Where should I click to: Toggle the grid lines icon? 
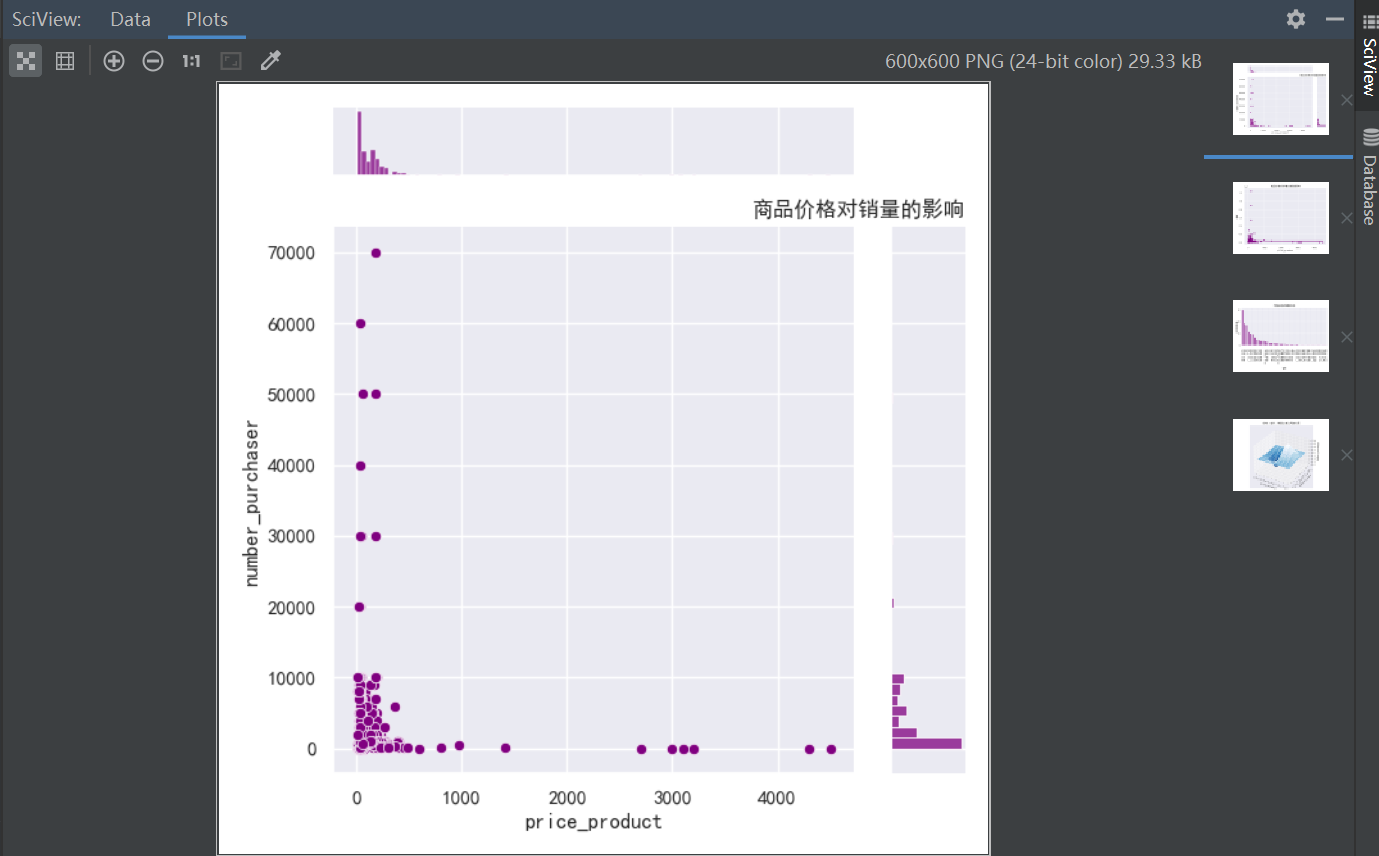click(x=65, y=61)
